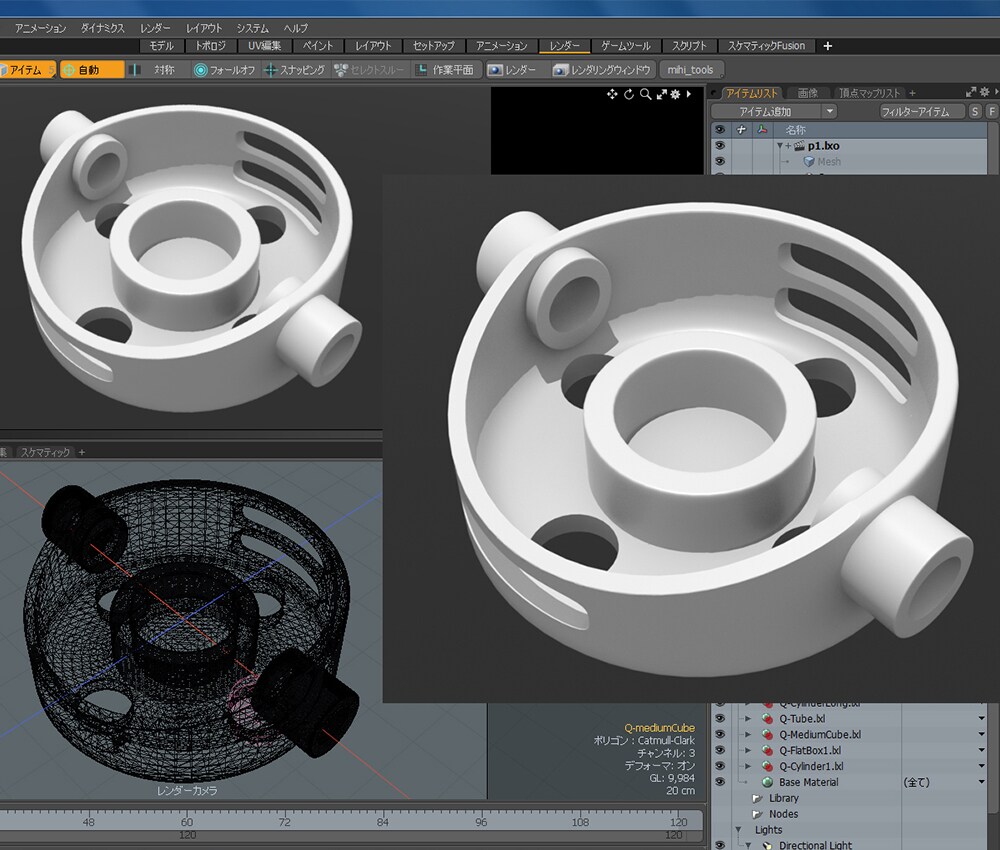Toggle visibility of Q-MediumCube.lxl

720,734
